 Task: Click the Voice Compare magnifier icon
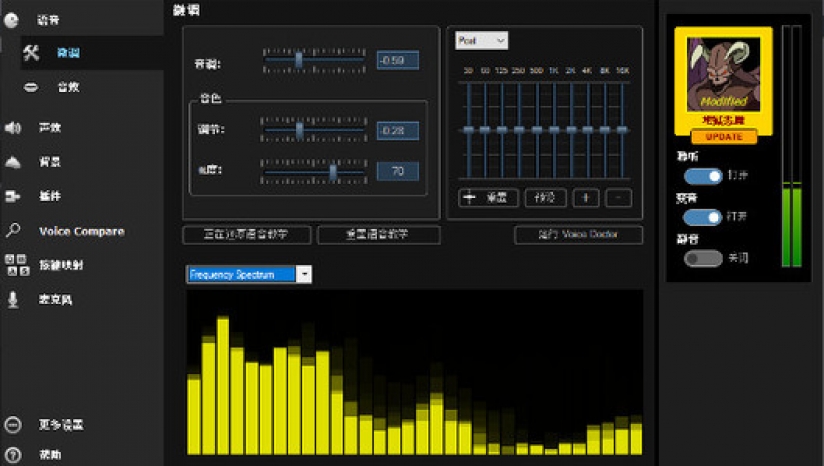click(13, 230)
